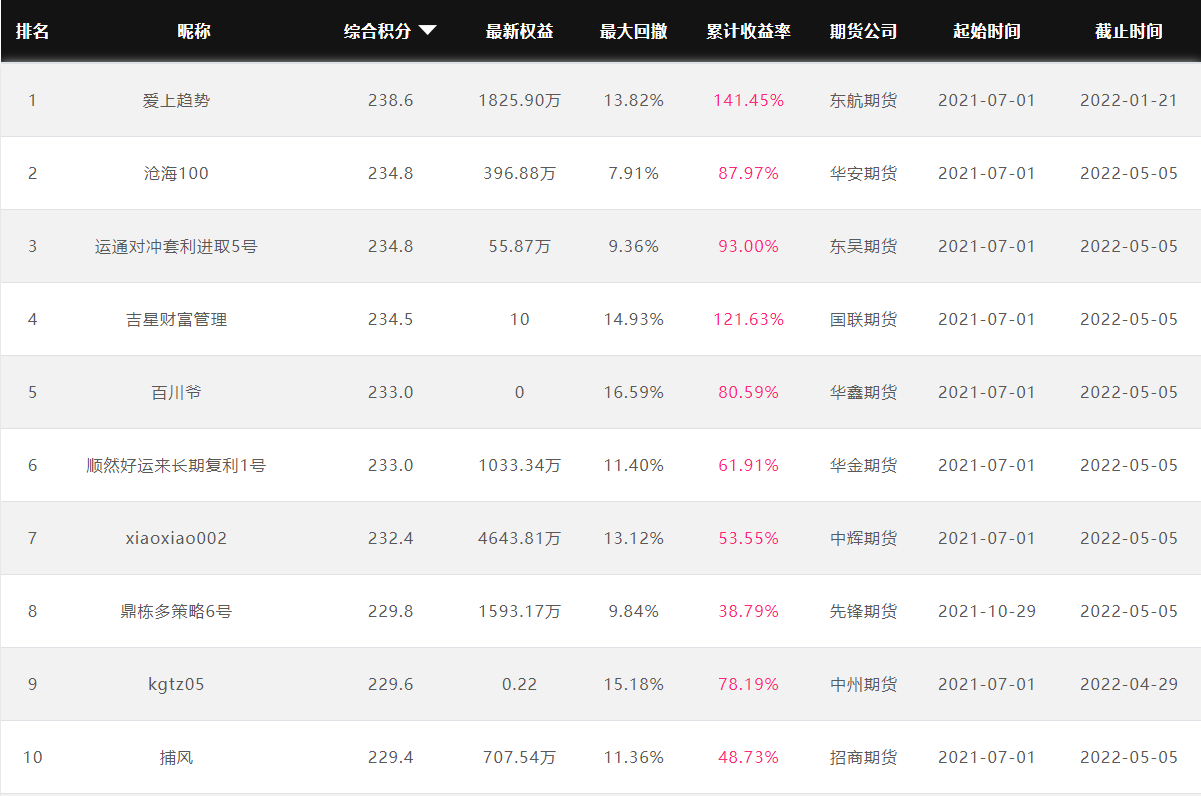
Task: Click the 1033.34万 equity value
Action: (519, 465)
